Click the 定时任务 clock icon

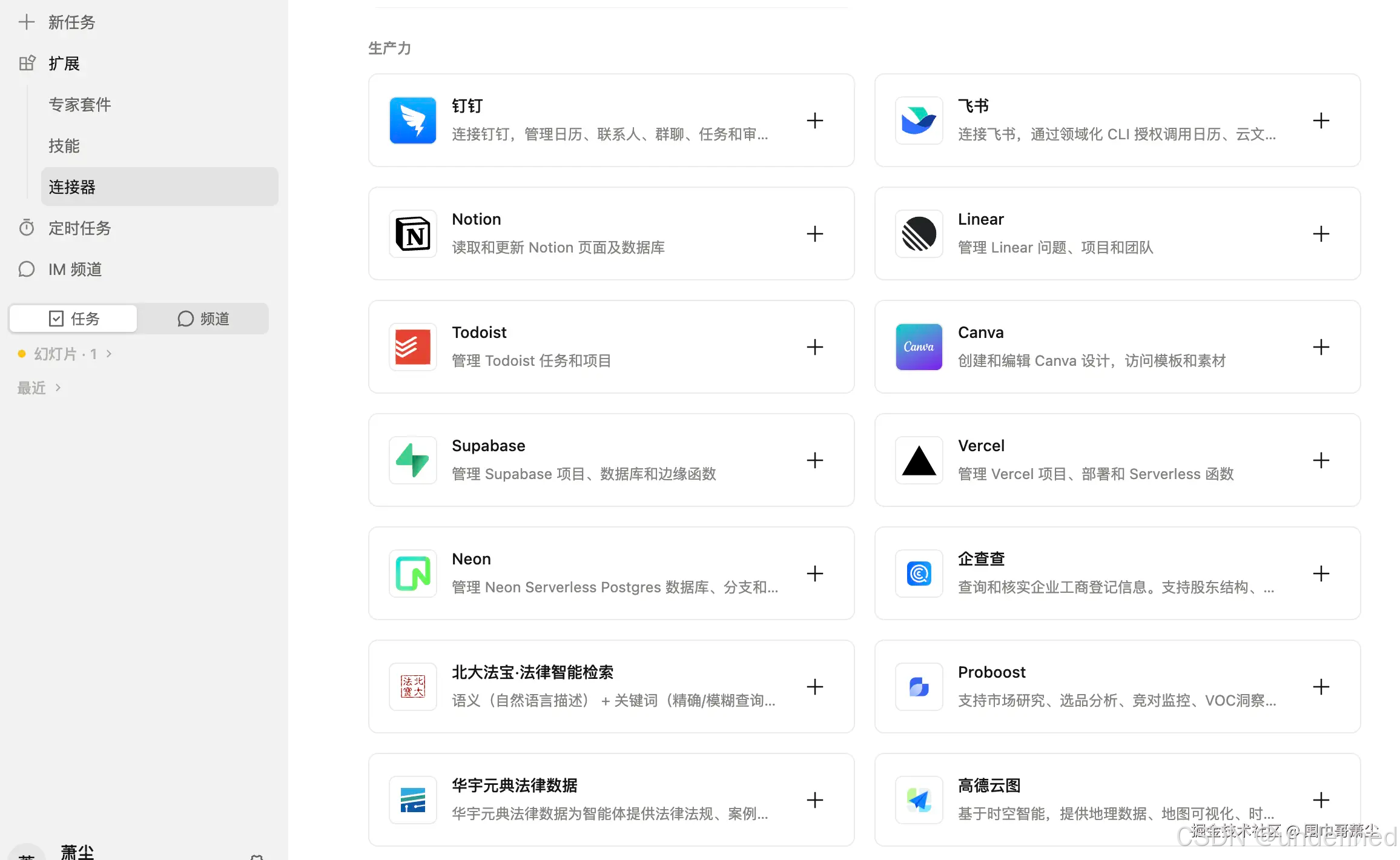pos(27,228)
